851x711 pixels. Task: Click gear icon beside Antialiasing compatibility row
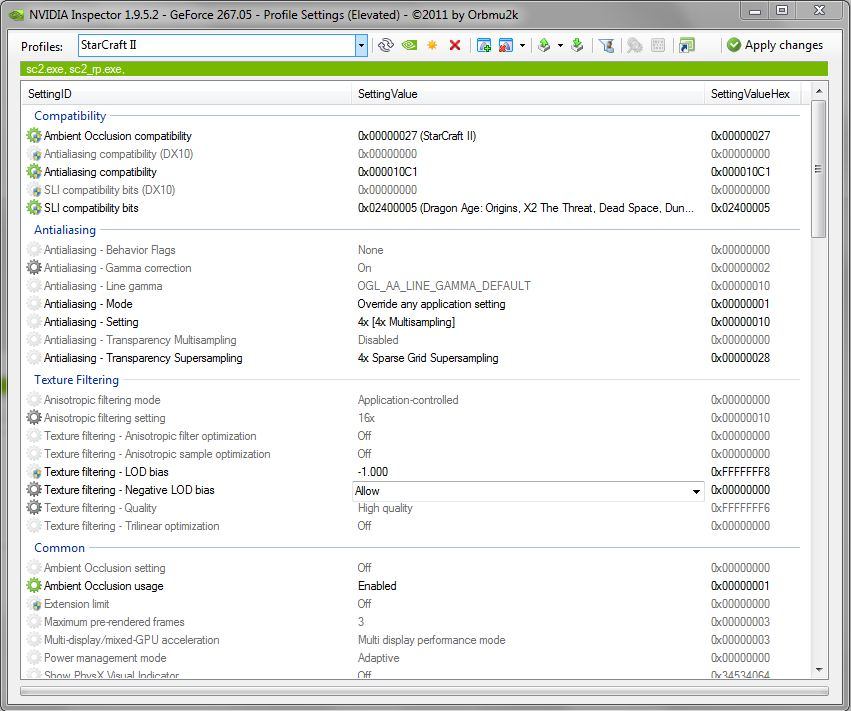coord(34,172)
